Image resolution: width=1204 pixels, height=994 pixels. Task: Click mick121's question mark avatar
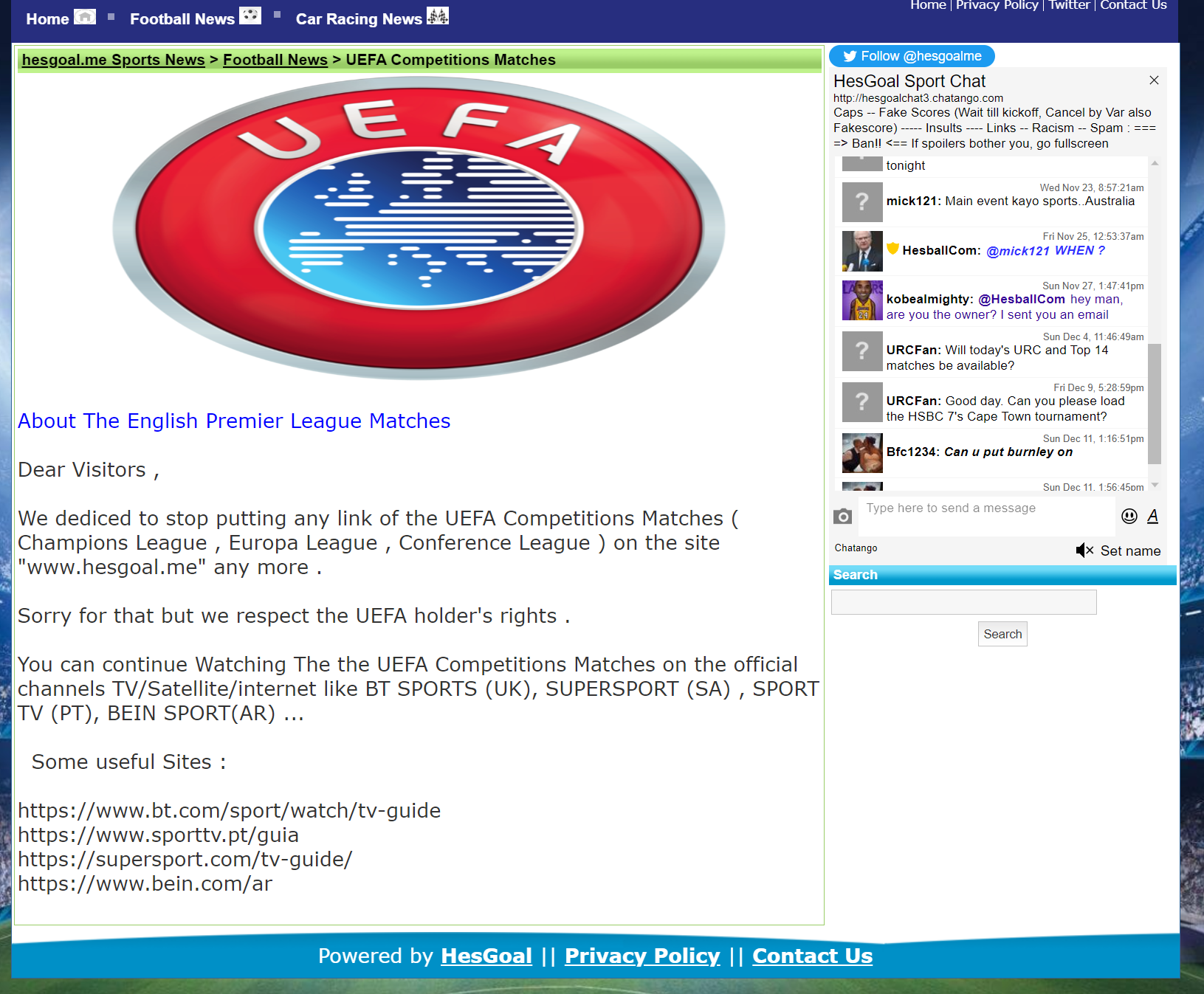point(862,202)
